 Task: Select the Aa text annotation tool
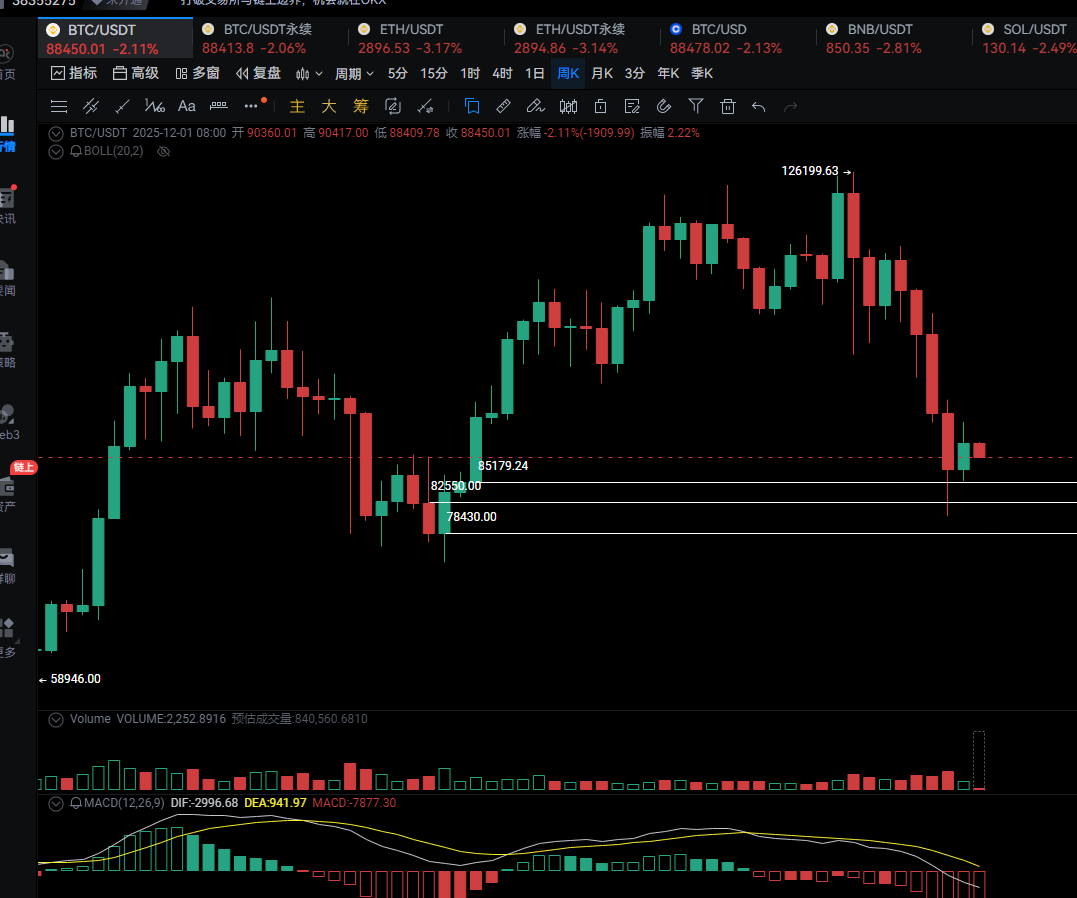coord(186,106)
